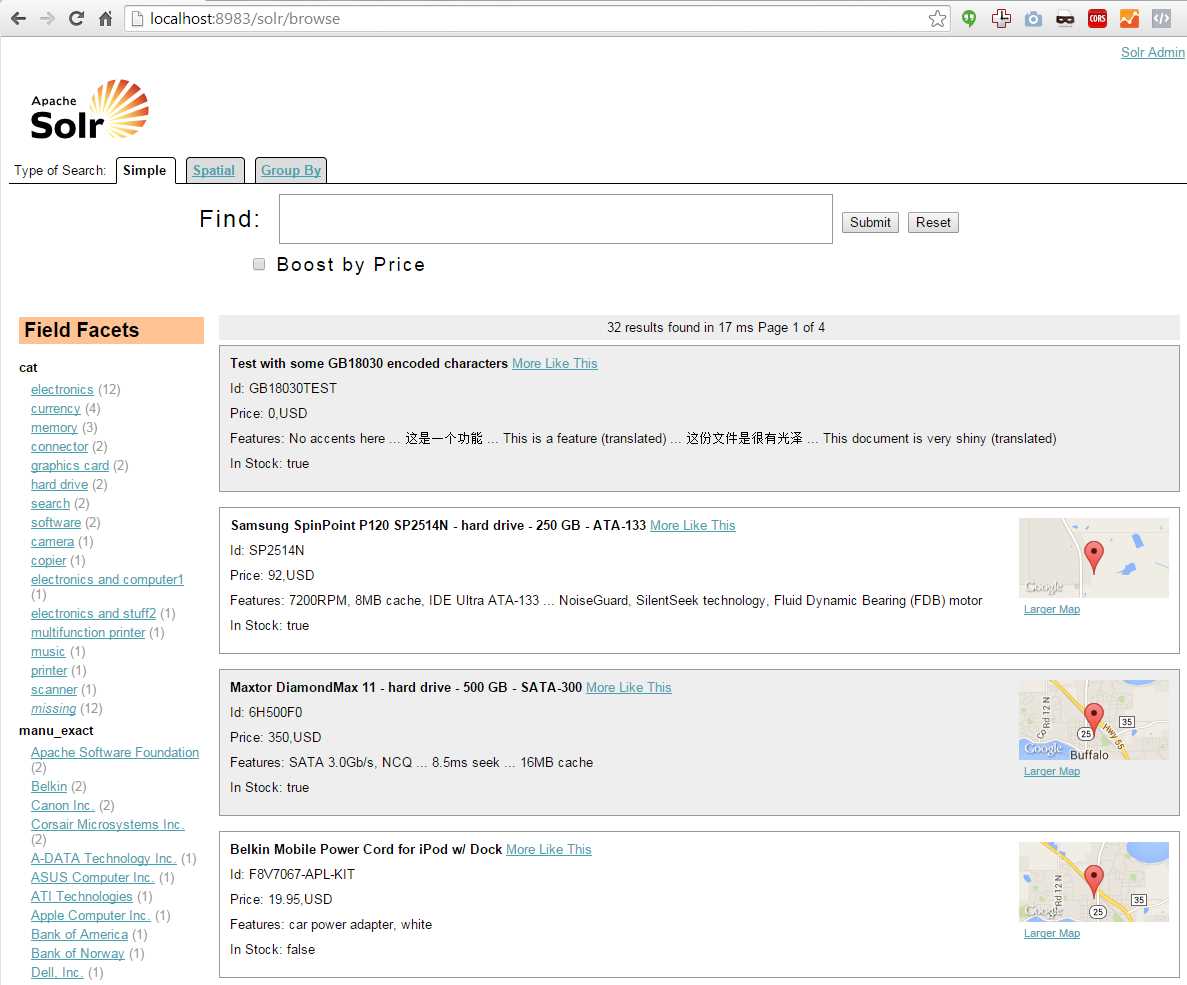
Task: Open Larger Map for Samsung SpinPoint
Action: pos(1051,609)
